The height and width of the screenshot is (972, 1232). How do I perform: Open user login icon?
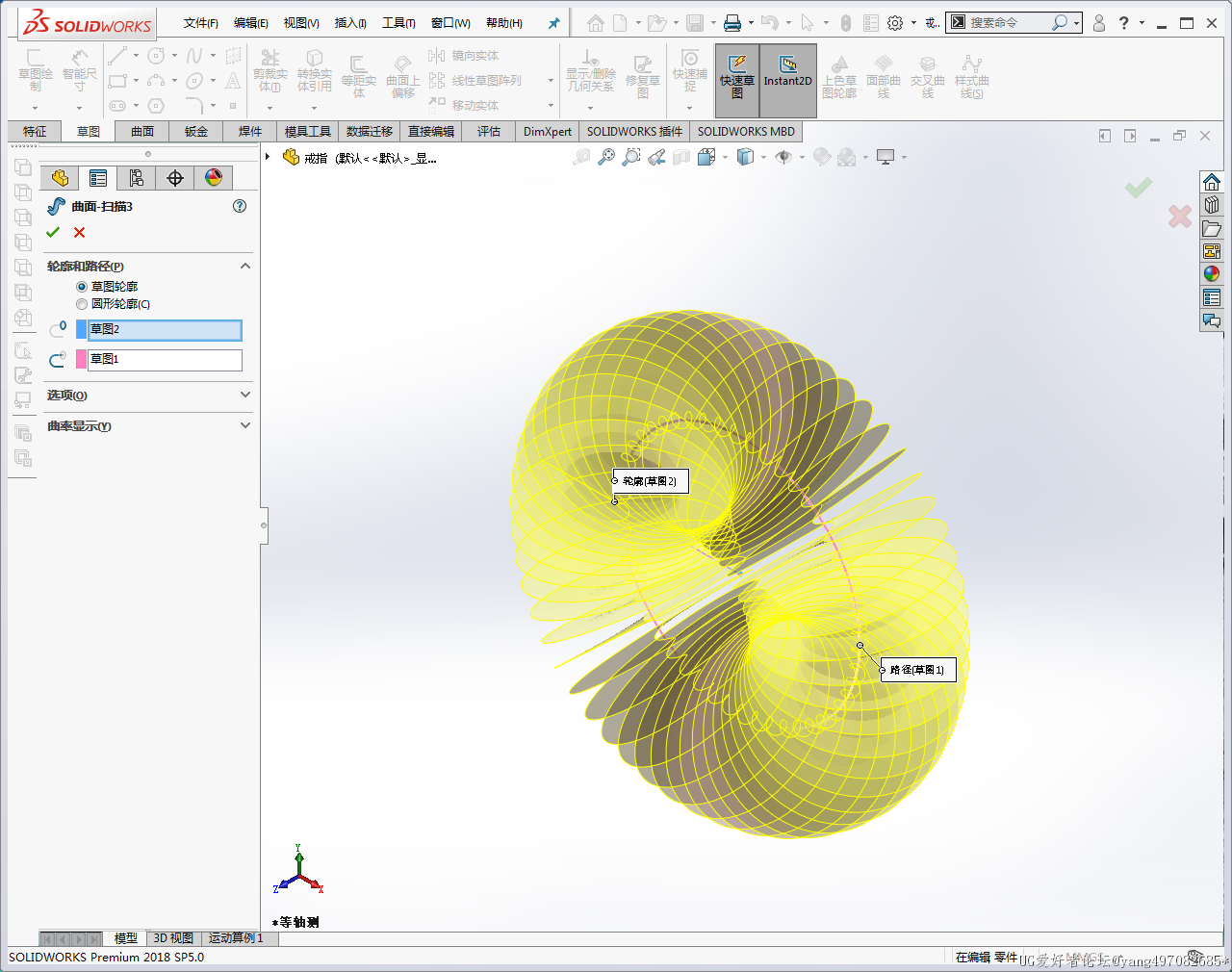tap(1099, 23)
